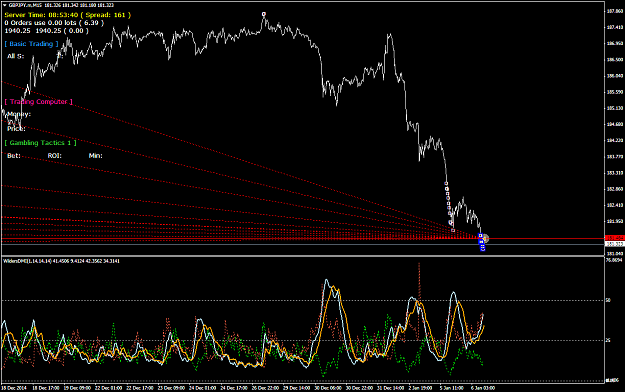Select the 'All S:' label
This screenshot has height=392, width=625.
[16, 56]
